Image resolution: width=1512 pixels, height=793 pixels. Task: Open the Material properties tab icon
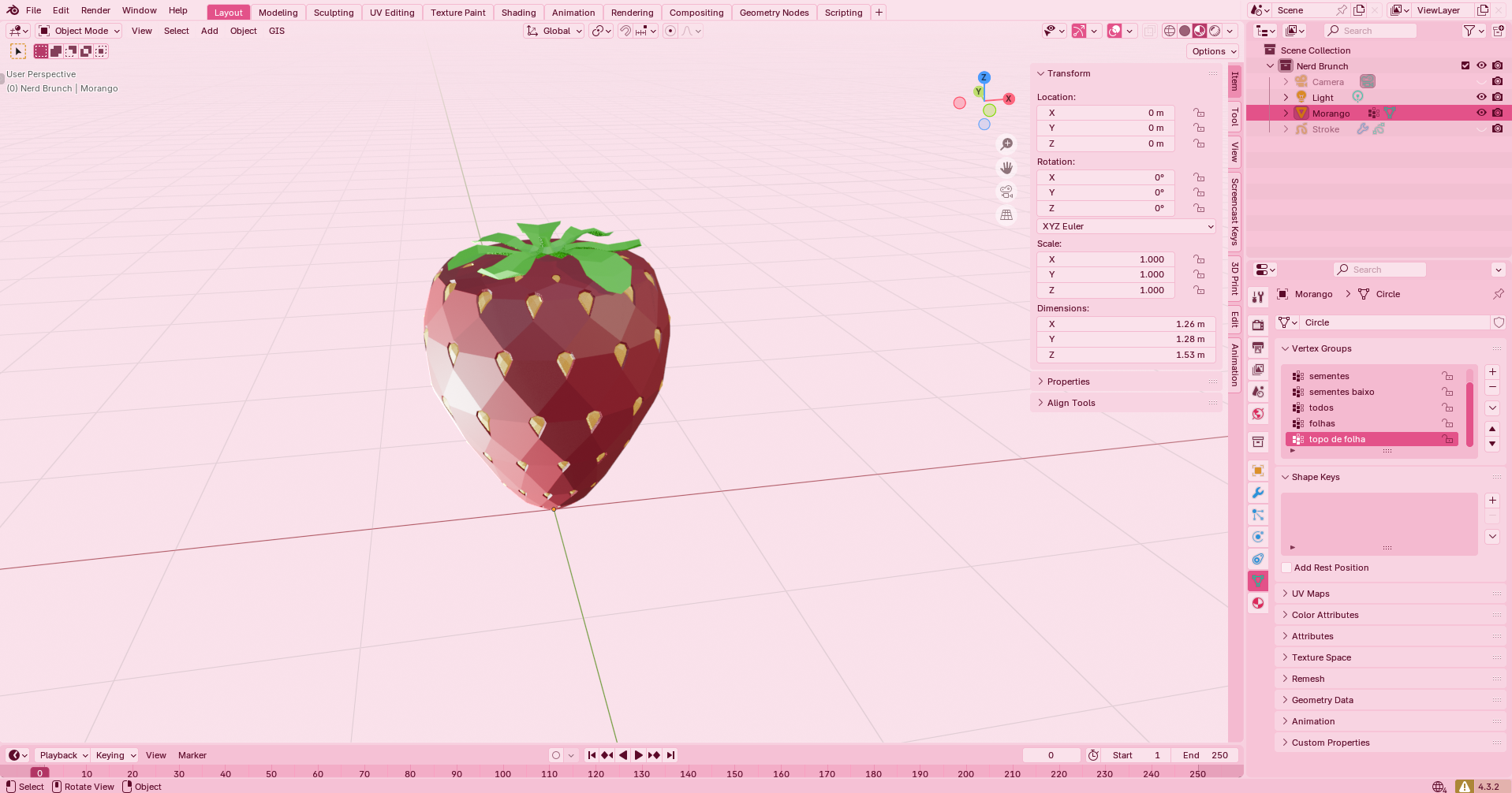(x=1258, y=603)
